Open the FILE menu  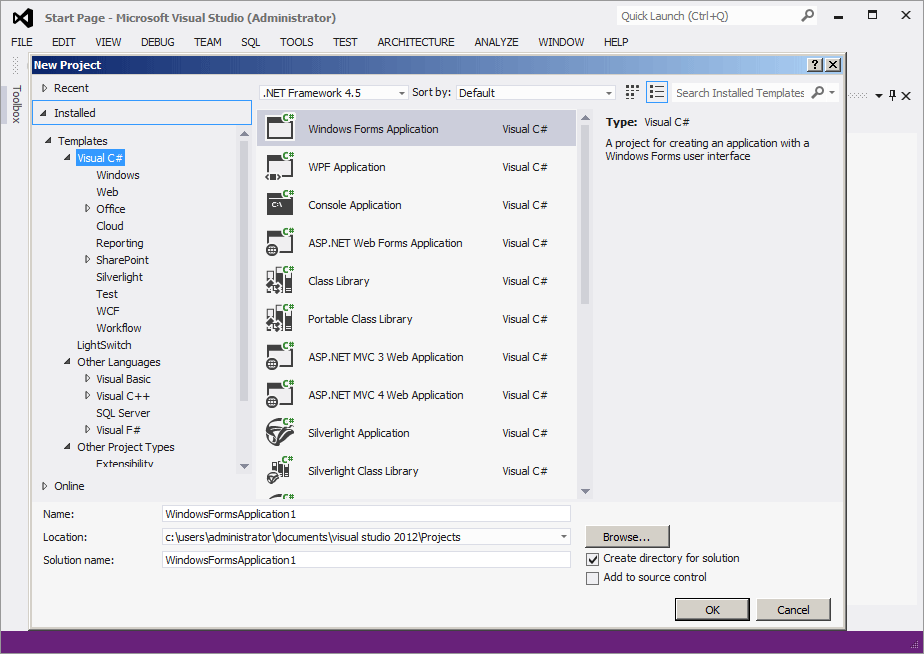click(22, 42)
